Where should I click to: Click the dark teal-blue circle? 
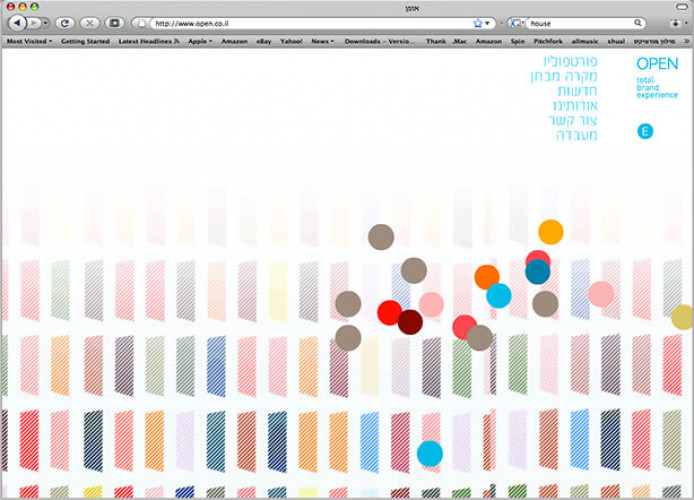[538, 272]
